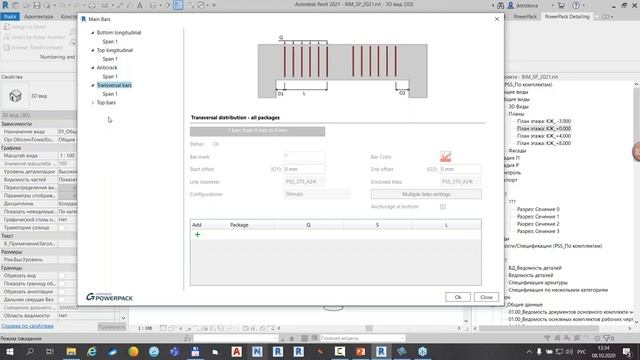Click the bar color swatch in Main Bars dialog
Screen dimensions: 640x360
pos(445,156)
